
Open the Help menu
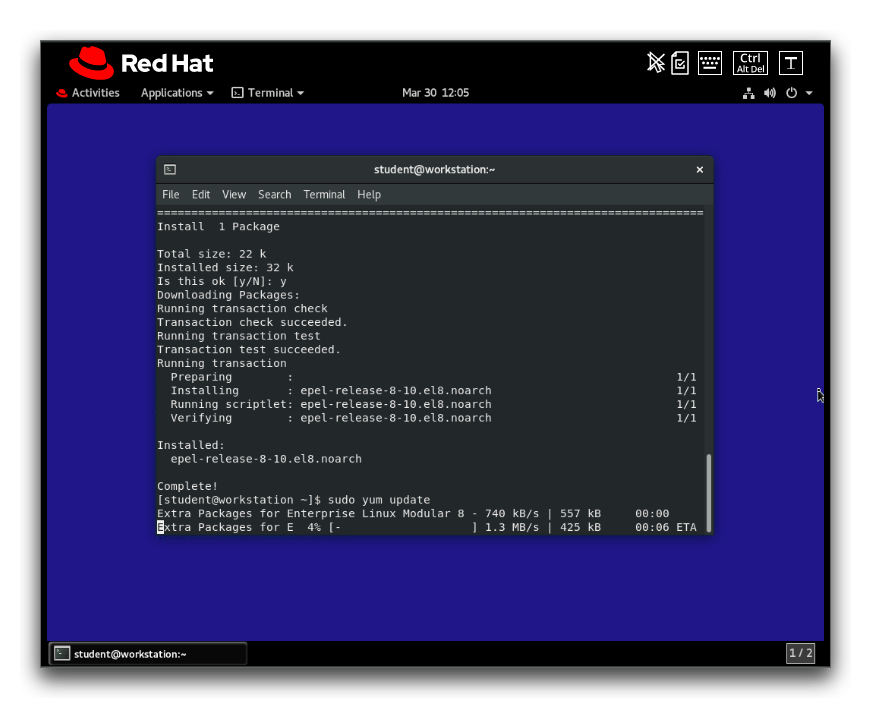tap(369, 194)
